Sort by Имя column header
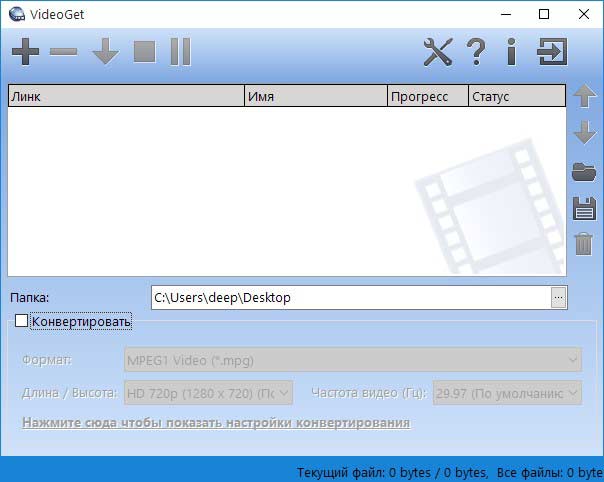The image size is (604, 482). click(x=316, y=96)
